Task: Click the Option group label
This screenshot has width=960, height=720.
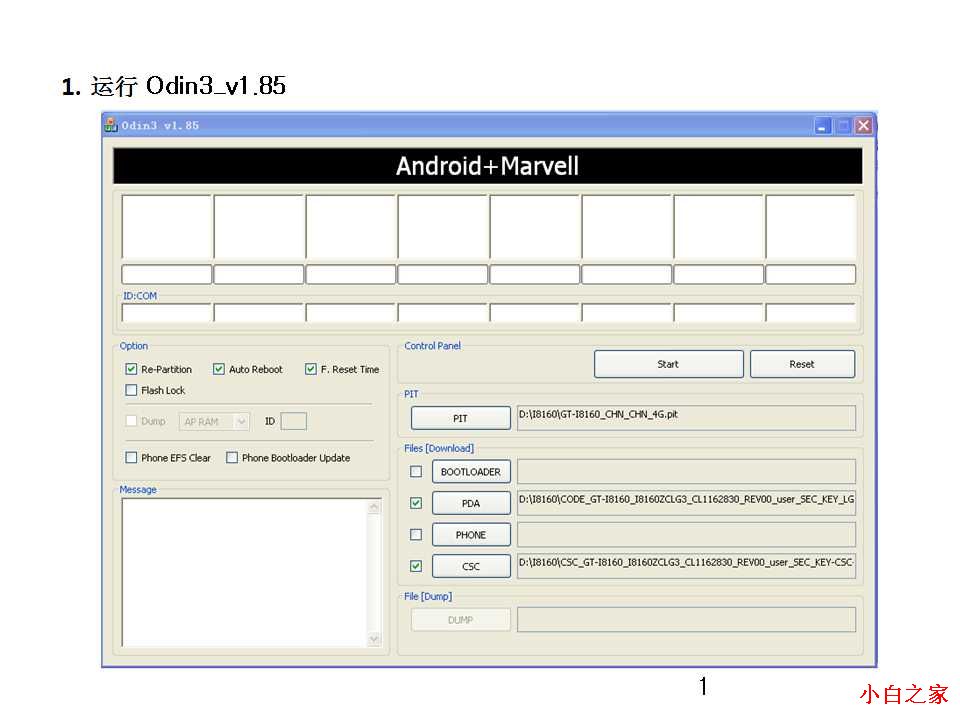Action: coord(133,346)
